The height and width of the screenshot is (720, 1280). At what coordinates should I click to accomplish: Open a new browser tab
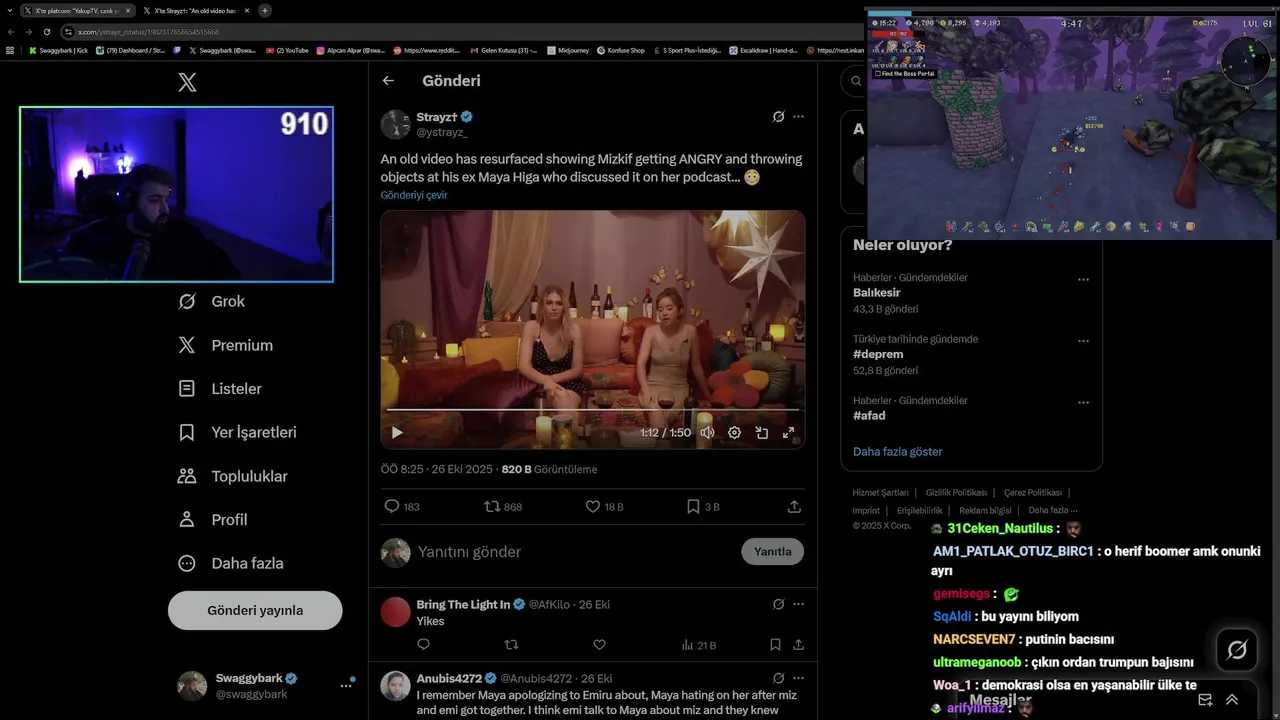tap(265, 10)
